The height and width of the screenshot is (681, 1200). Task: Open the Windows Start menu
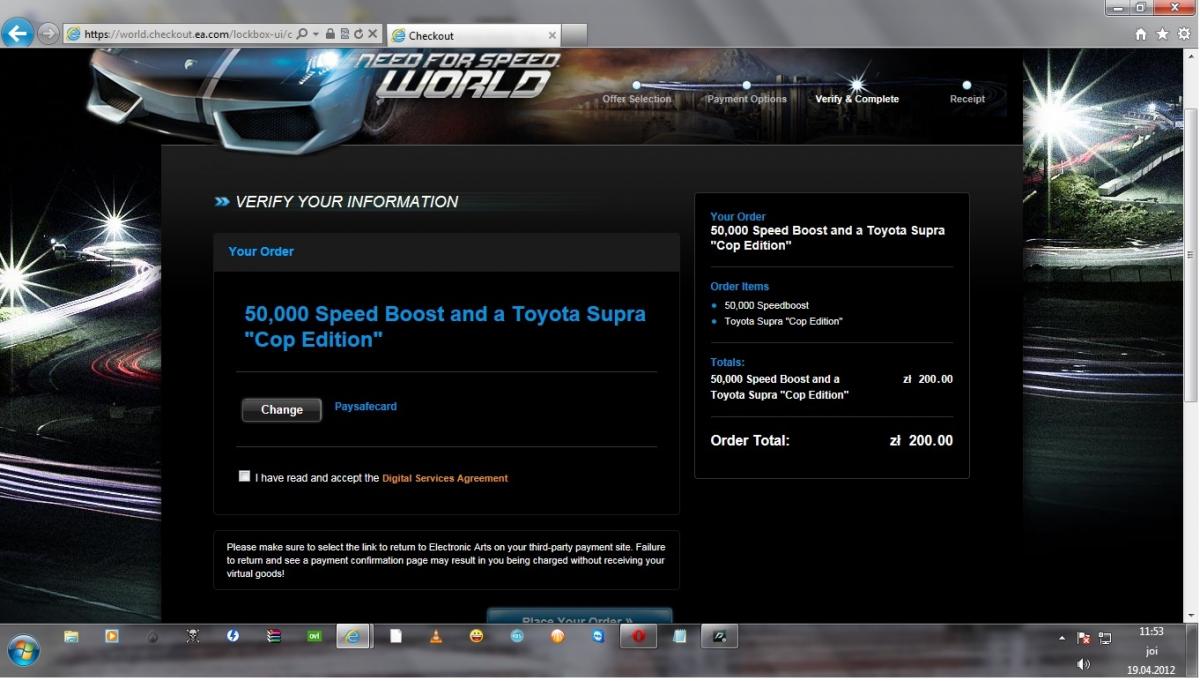coord(24,651)
